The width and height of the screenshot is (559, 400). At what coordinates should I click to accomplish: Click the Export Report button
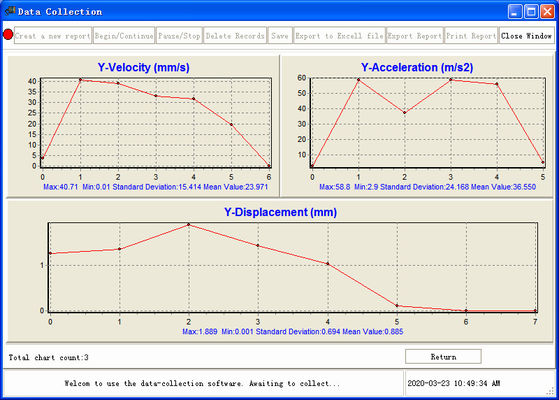tap(415, 36)
